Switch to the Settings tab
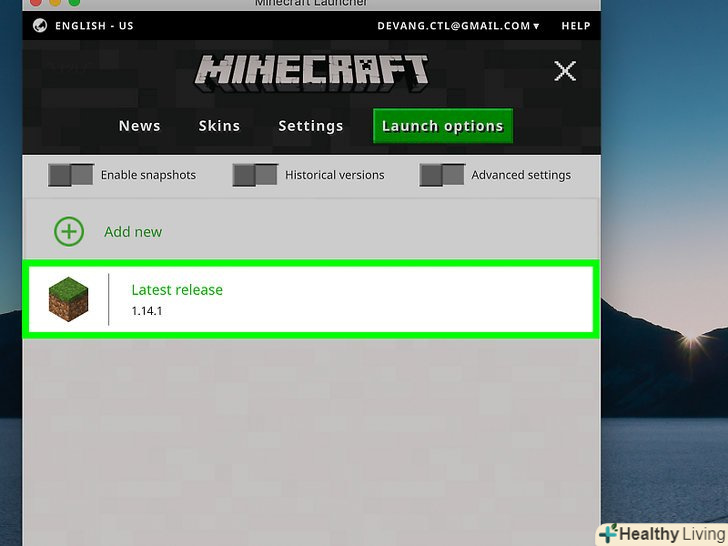 click(x=311, y=126)
